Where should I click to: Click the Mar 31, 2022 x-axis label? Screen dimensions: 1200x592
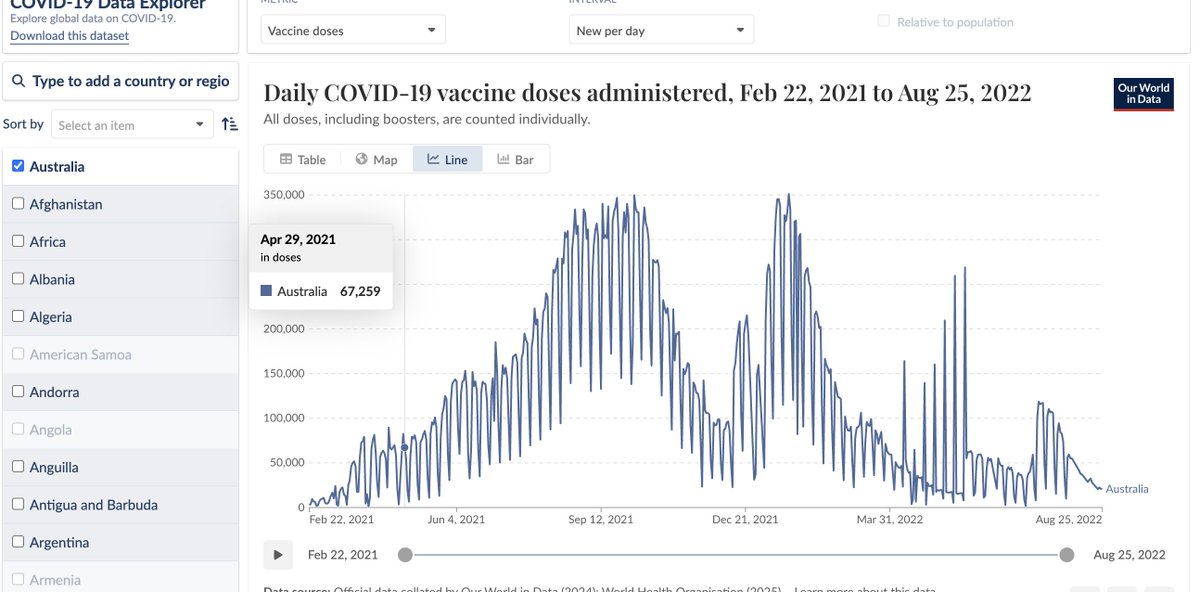(x=890, y=520)
